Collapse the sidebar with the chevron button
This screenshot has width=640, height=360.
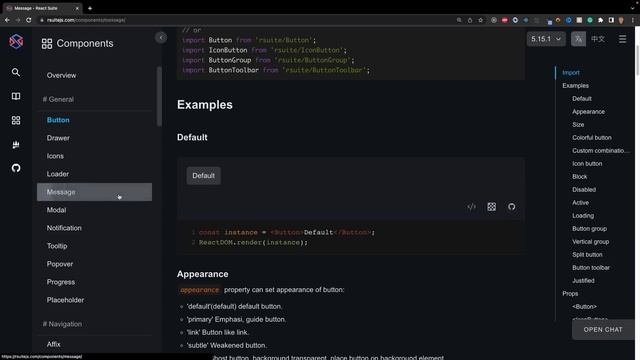point(161,38)
